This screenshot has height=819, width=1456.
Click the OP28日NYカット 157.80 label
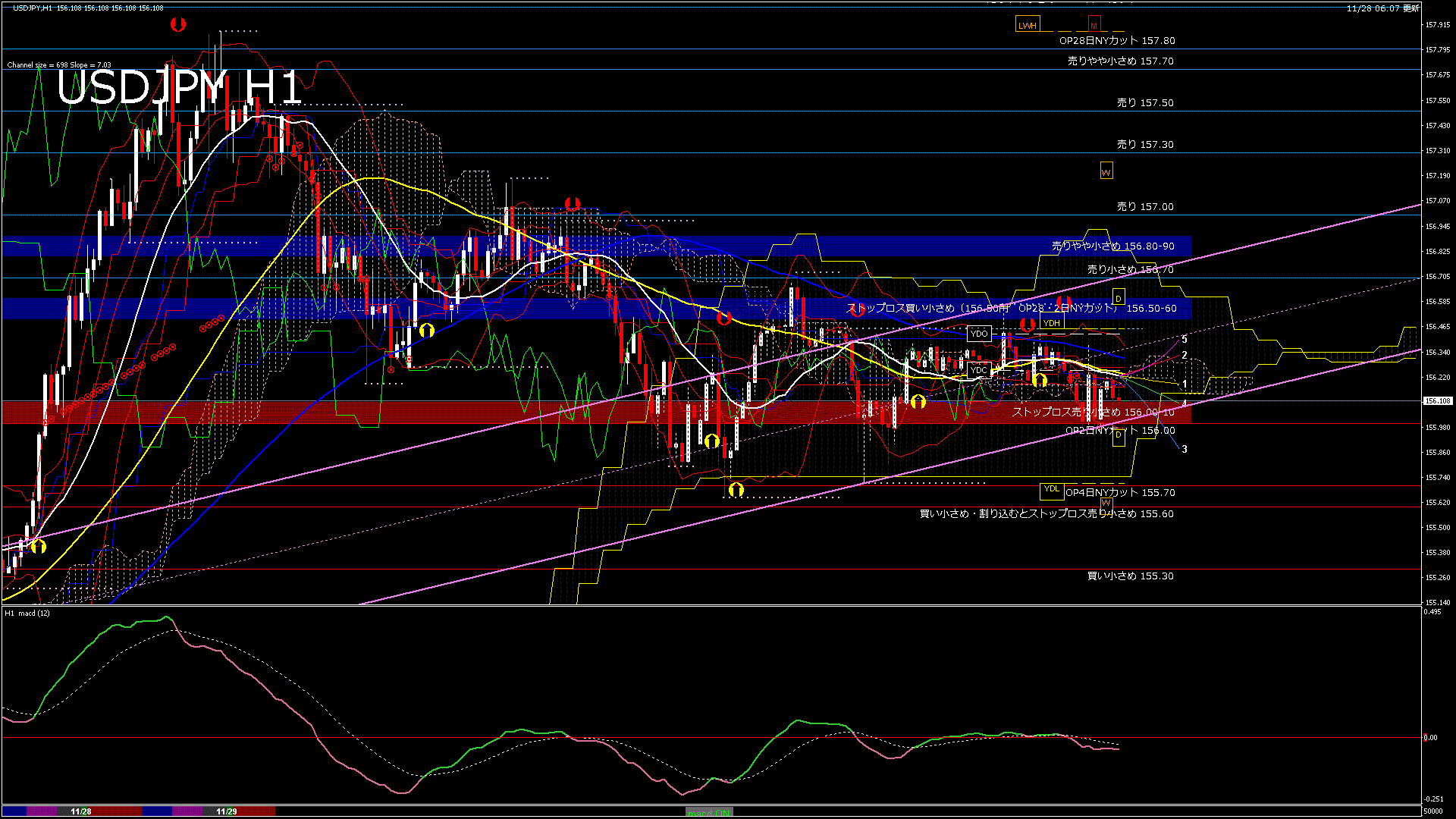(x=1116, y=40)
